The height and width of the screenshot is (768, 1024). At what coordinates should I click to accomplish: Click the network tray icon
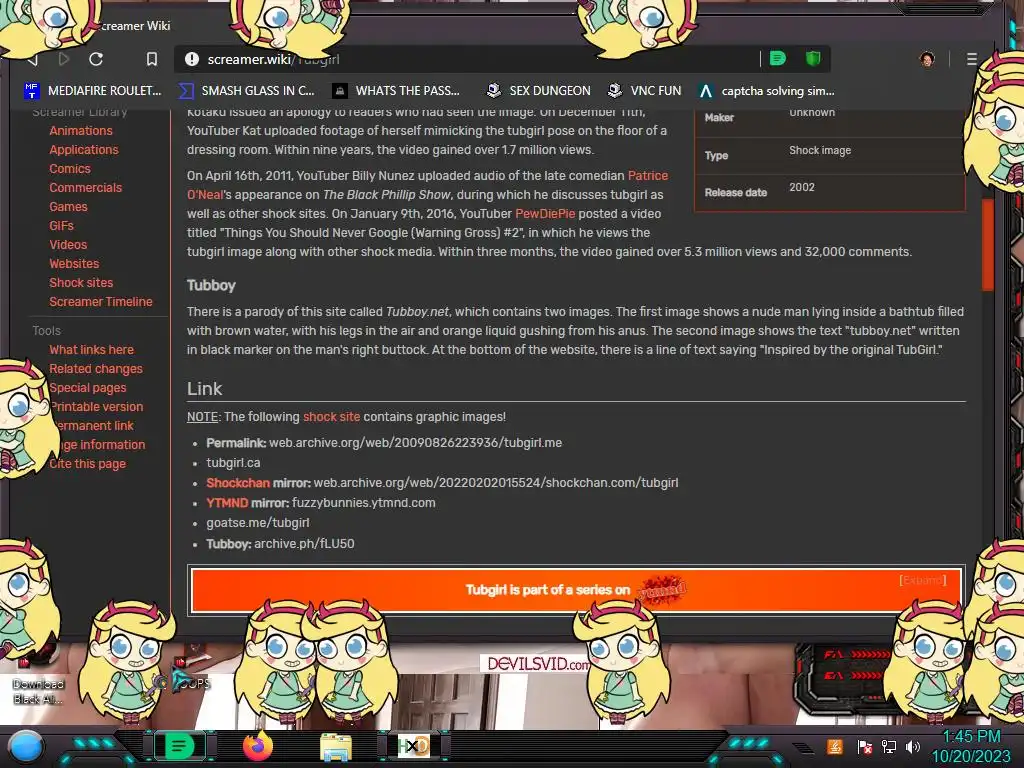point(888,746)
